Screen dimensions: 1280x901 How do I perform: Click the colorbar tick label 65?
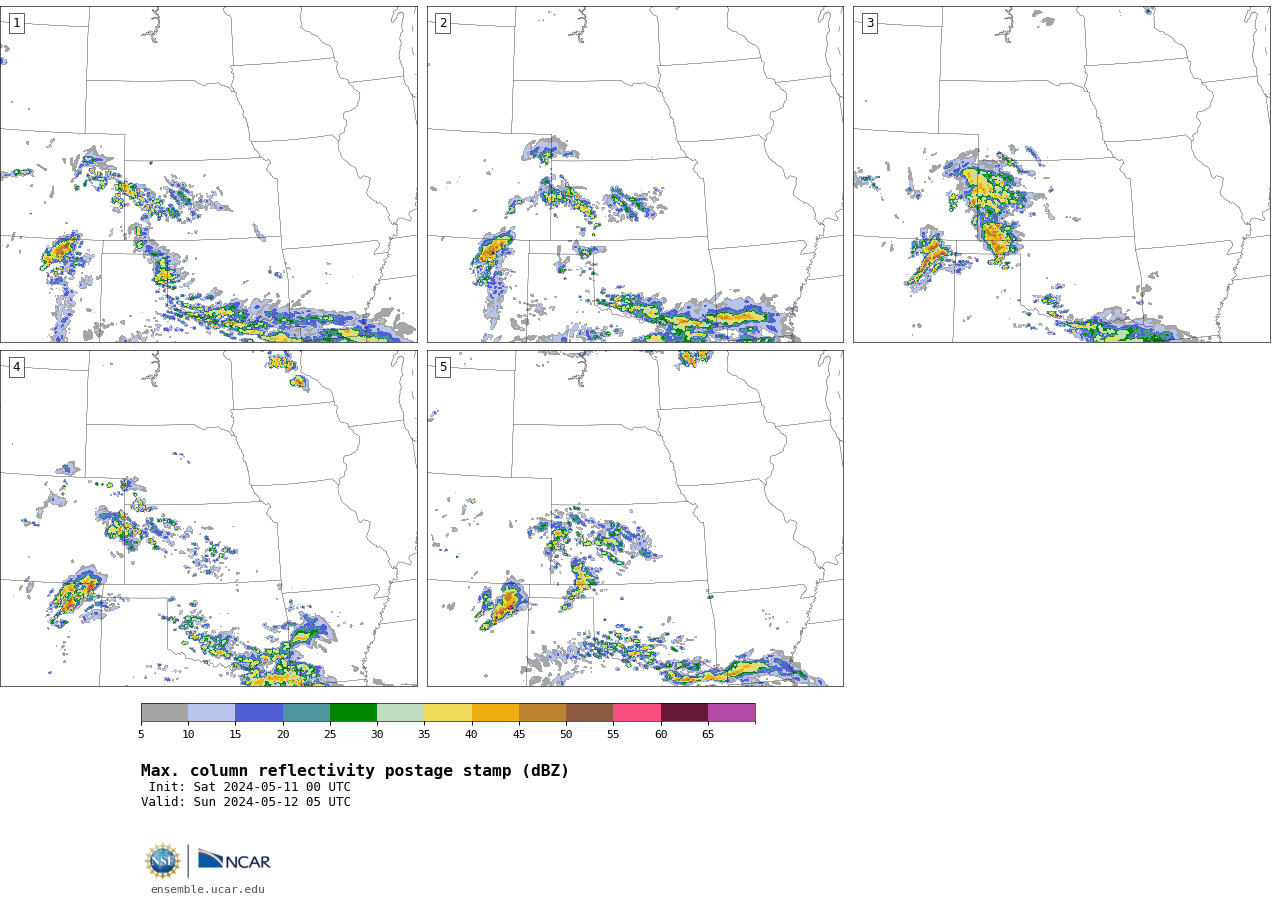[x=708, y=734]
